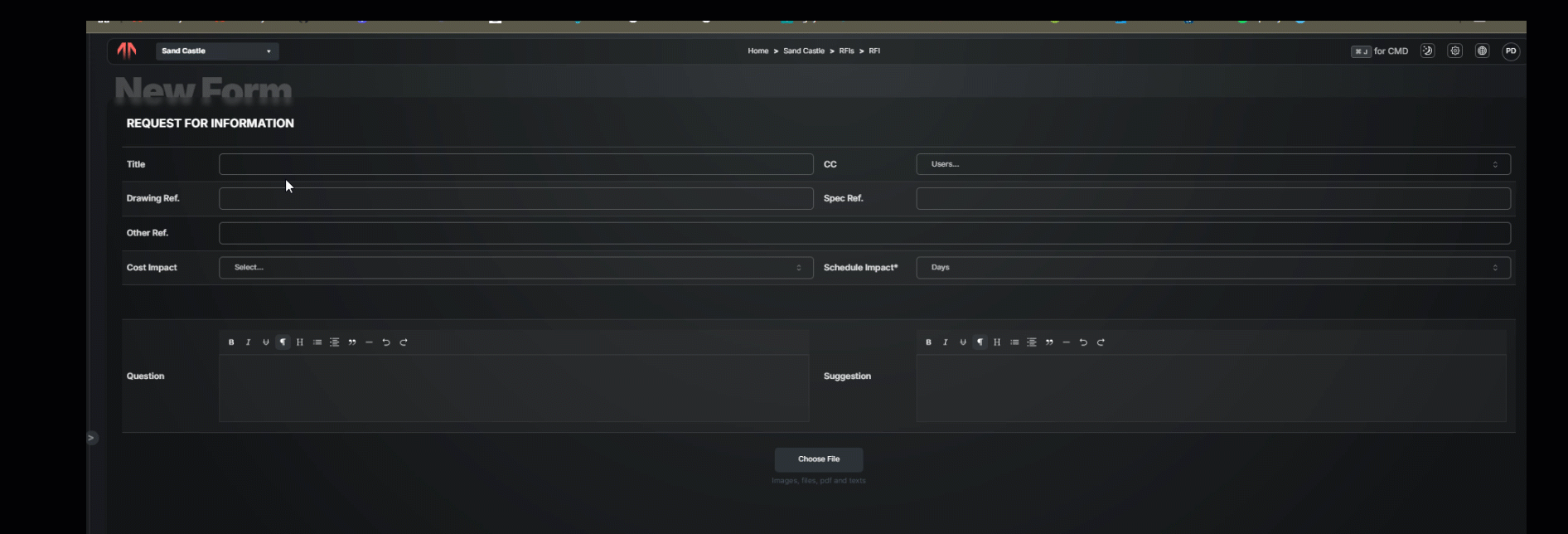
Task: Open settings via the gear icon
Action: pyautogui.click(x=1454, y=51)
